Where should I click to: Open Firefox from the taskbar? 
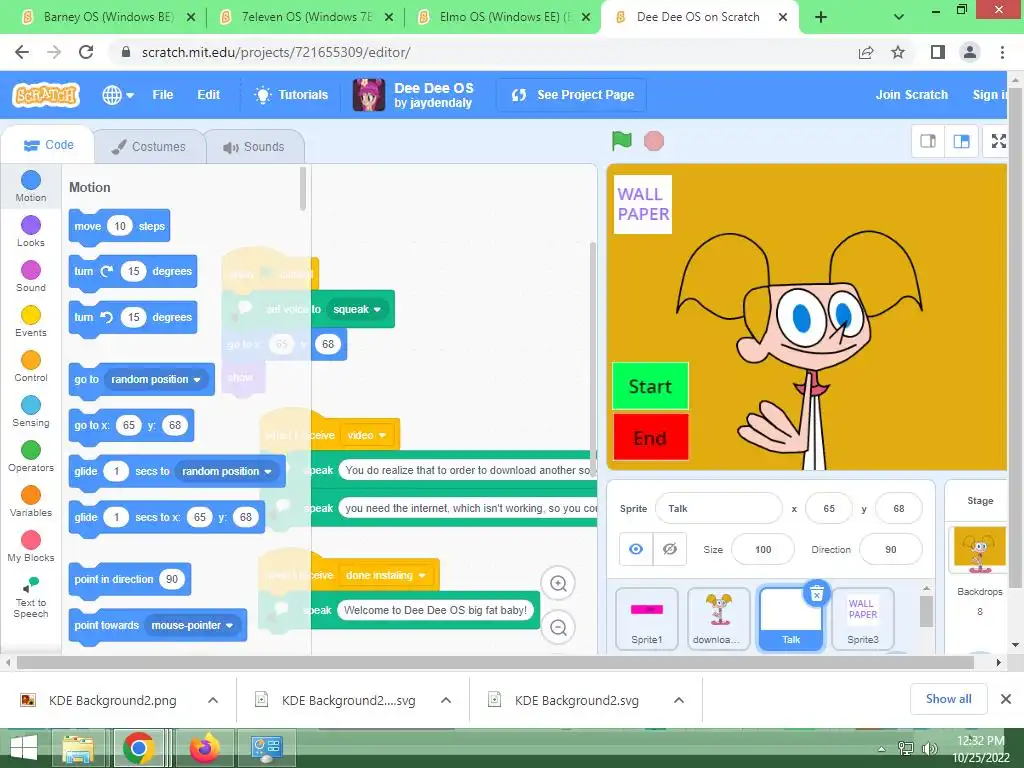pyautogui.click(x=205, y=747)
